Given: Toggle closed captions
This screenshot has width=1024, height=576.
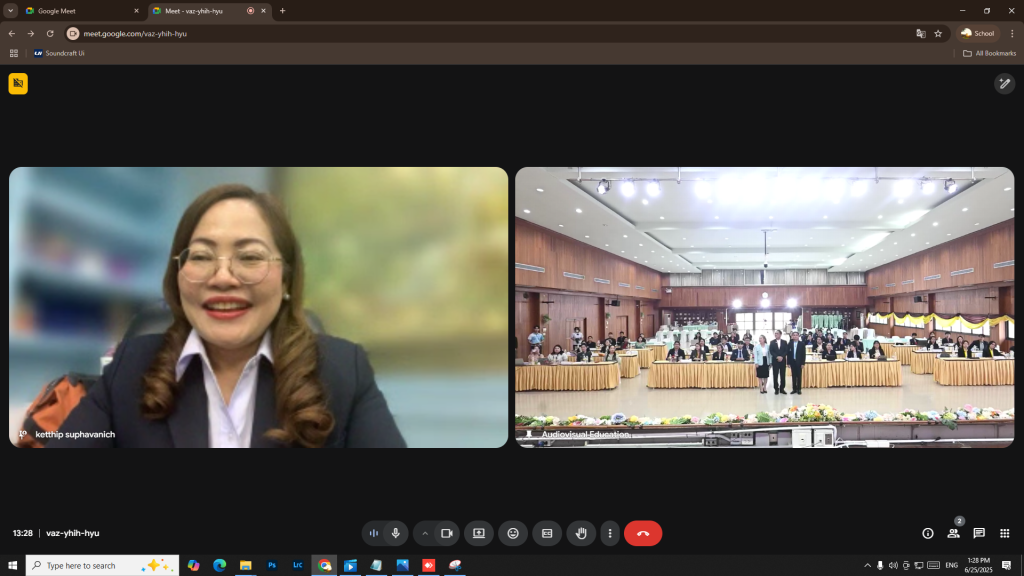Looking at the screenshot, I should (547, 533).
